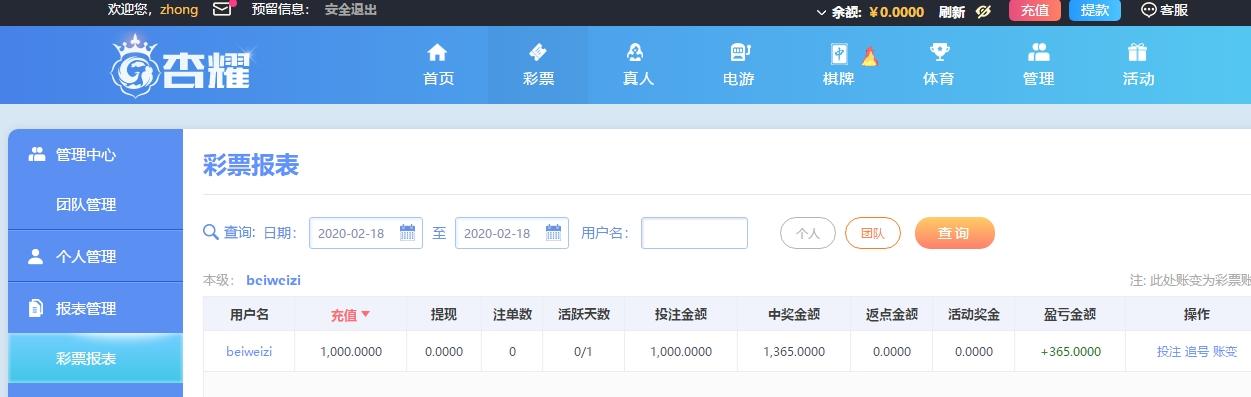Toggle balance visibility eye icon
Screen dimensions: 1251x397
click(983, 11)
